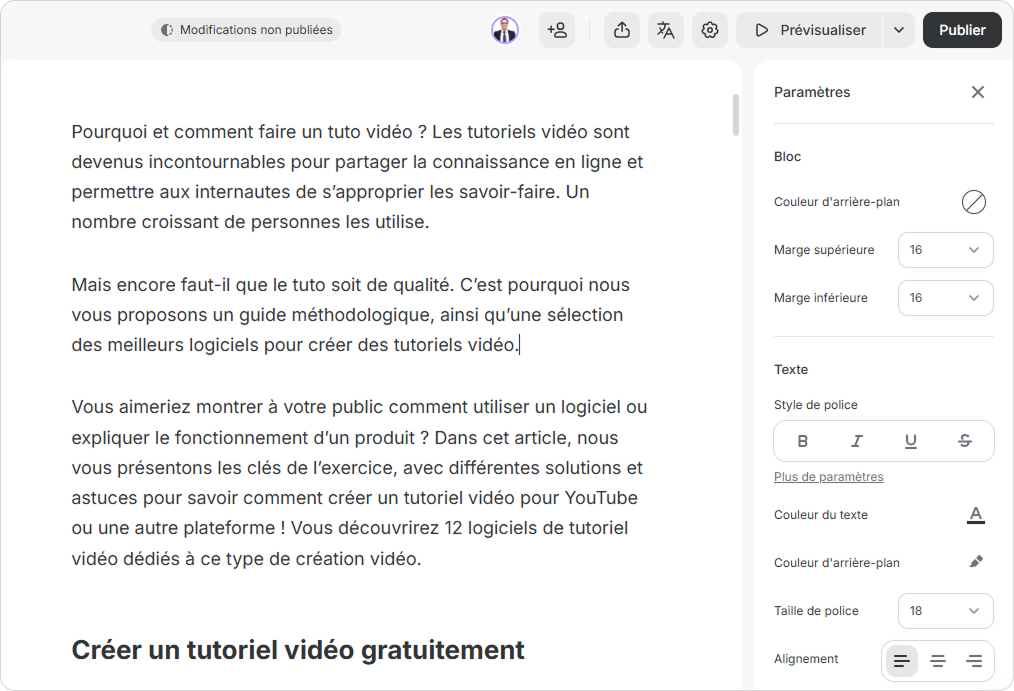
Task: Toggle strikethrough font style
Action: tap(964, 441)
